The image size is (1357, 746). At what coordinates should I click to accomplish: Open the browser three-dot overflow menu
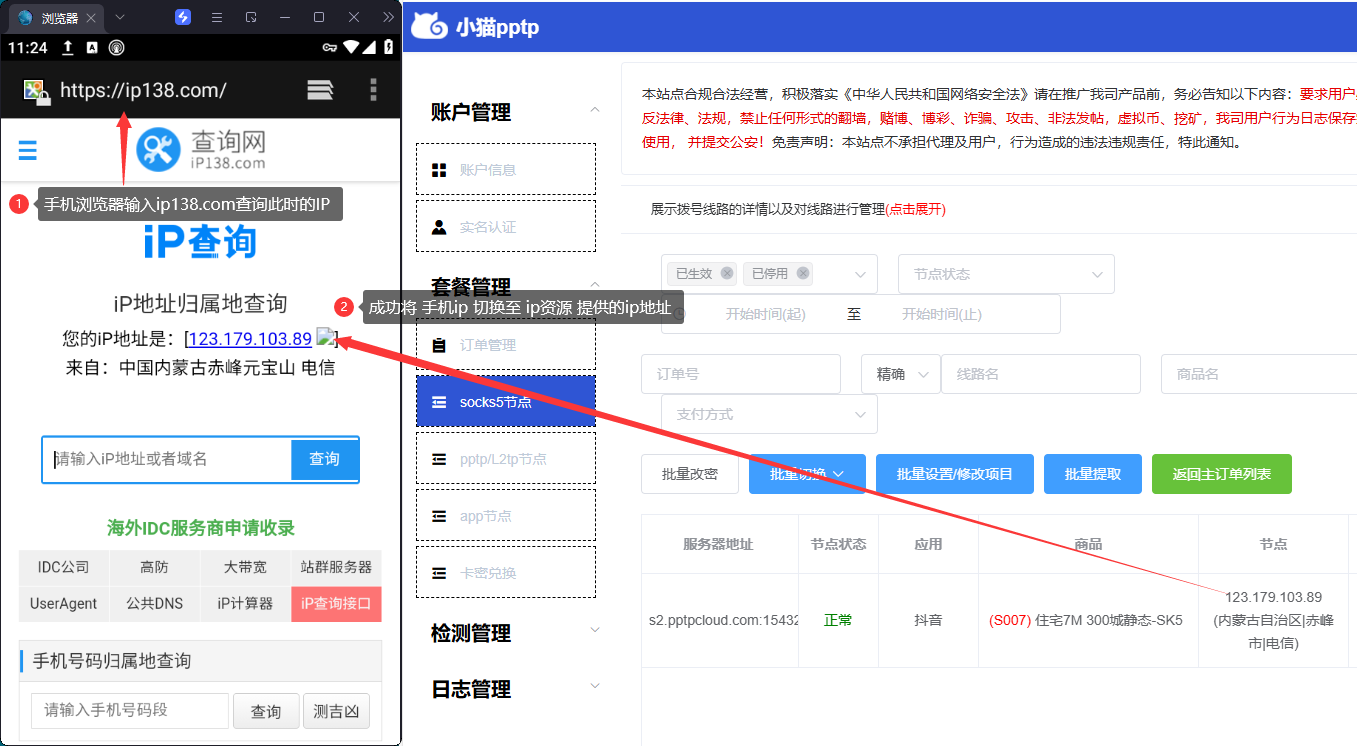(x=373, y=90)
